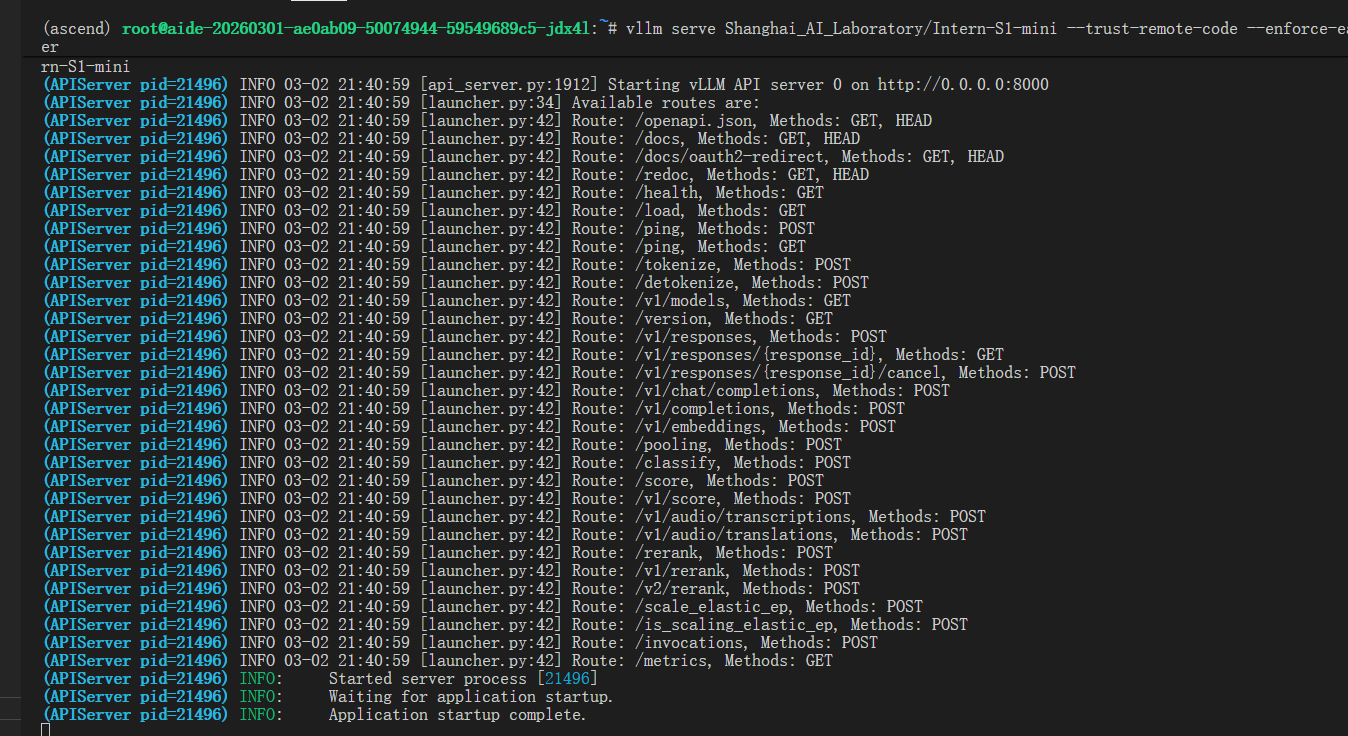Viewport: 1348px width, 736px height.
Task: Select the route /classify
Action: [x=675, y=462]
